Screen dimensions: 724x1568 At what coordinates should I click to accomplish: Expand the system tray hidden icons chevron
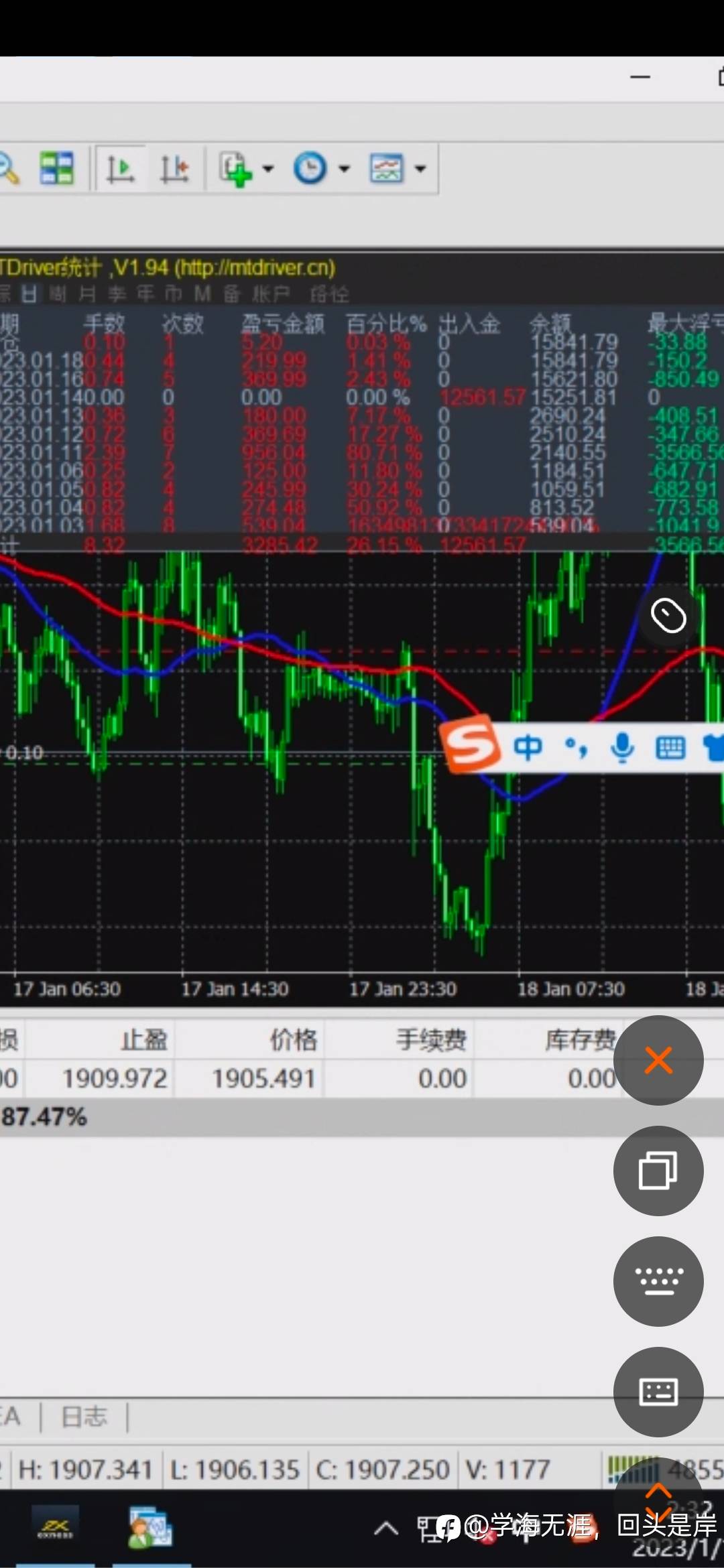click(x=385, y=1528)
